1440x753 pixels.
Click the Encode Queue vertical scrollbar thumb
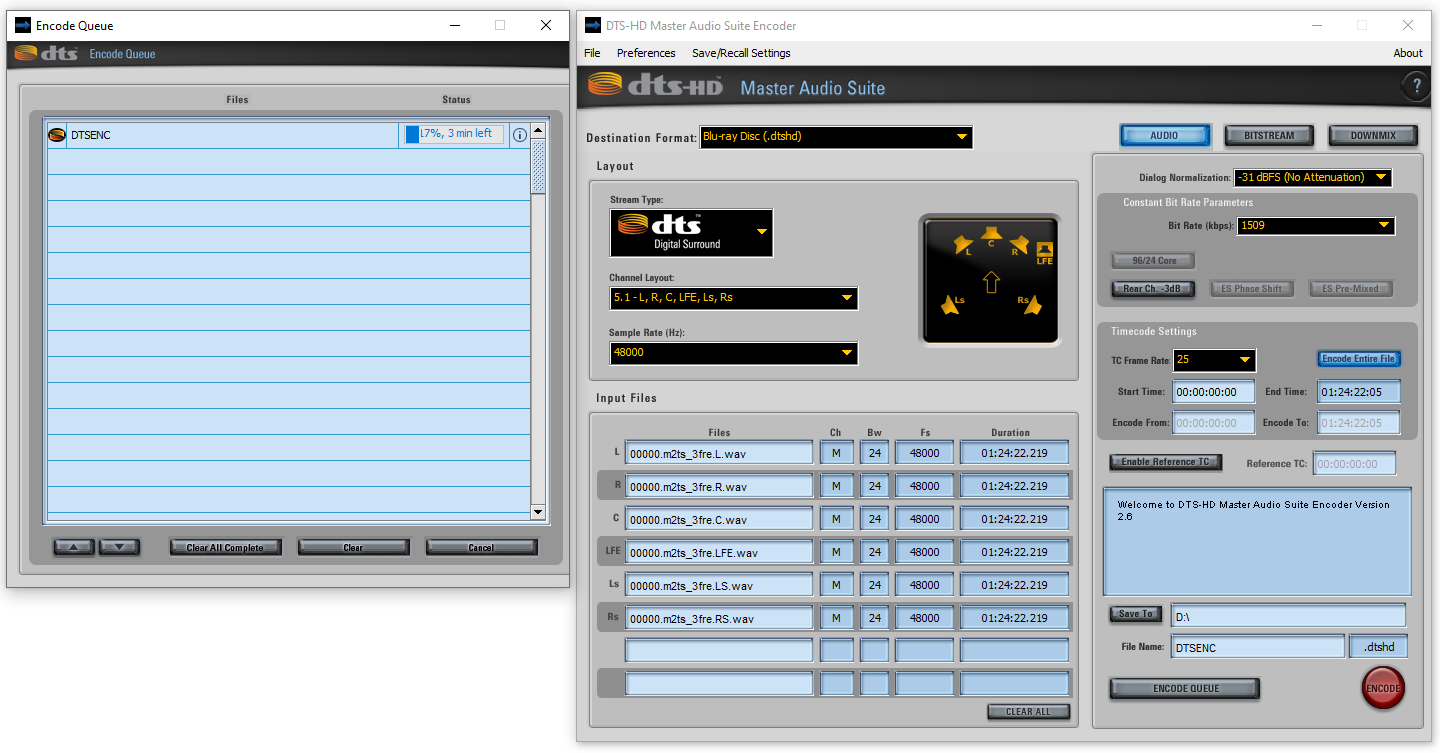pyautogui.click(x=538, y=166)
